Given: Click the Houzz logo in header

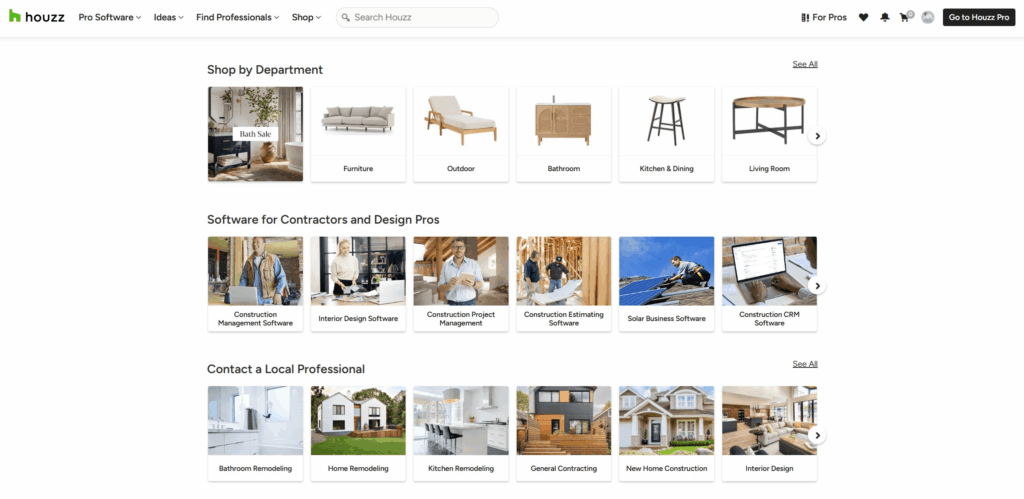Looking at the screenshot, I should (x=37, y=17).
